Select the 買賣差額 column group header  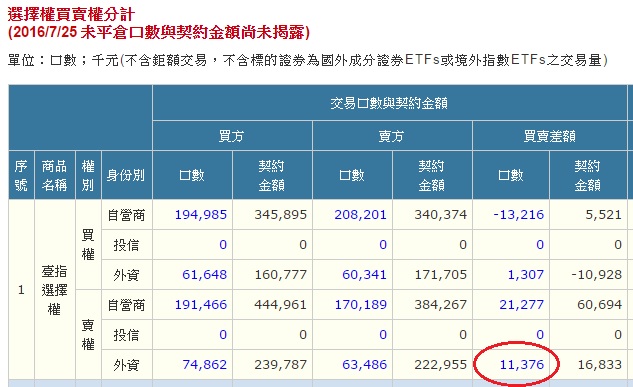pos(549,136)
